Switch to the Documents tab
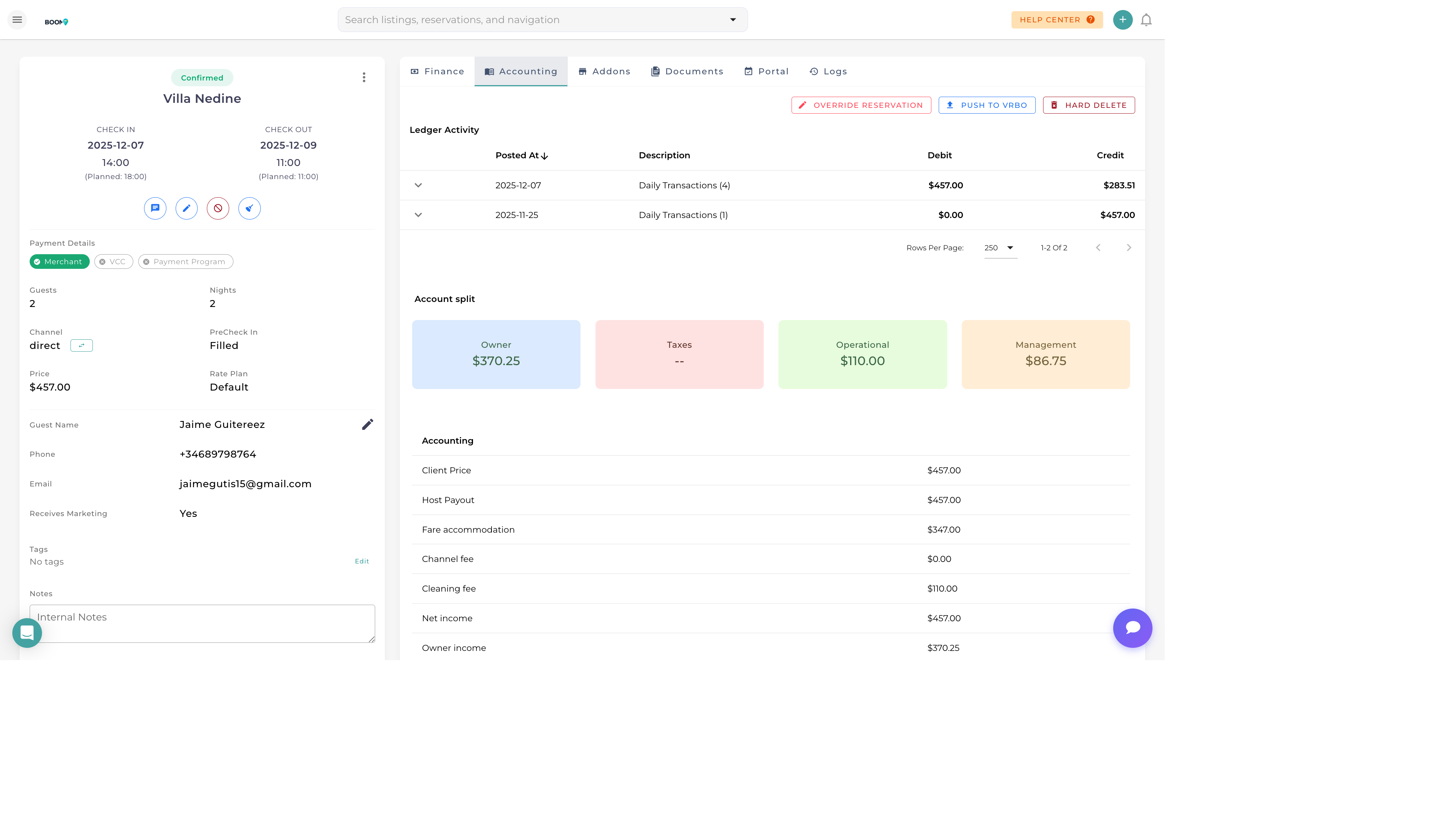 [x=687, y=71]
